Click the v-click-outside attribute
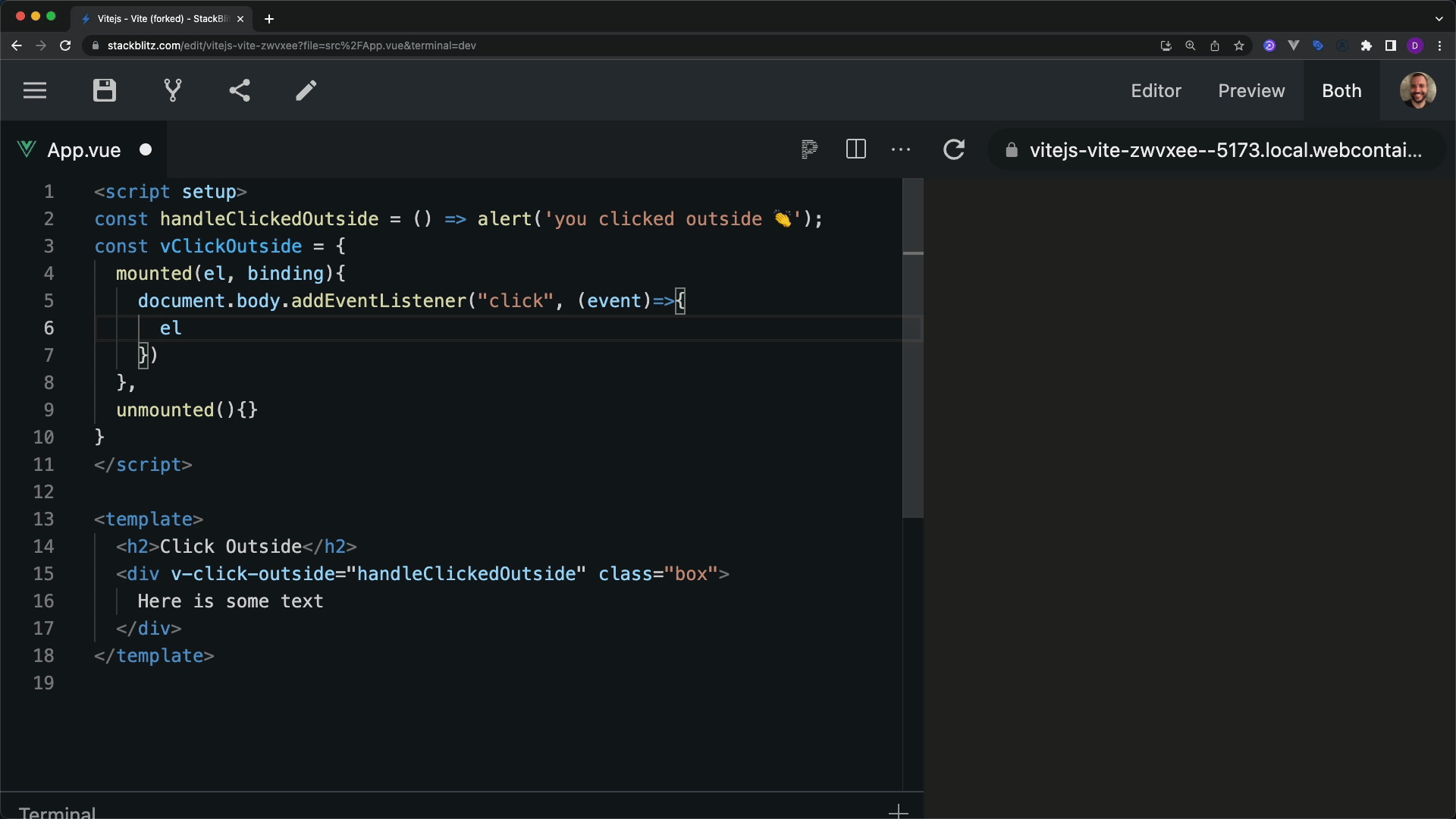The width and height of the screenshot is (1456, 819). point(253,573)
